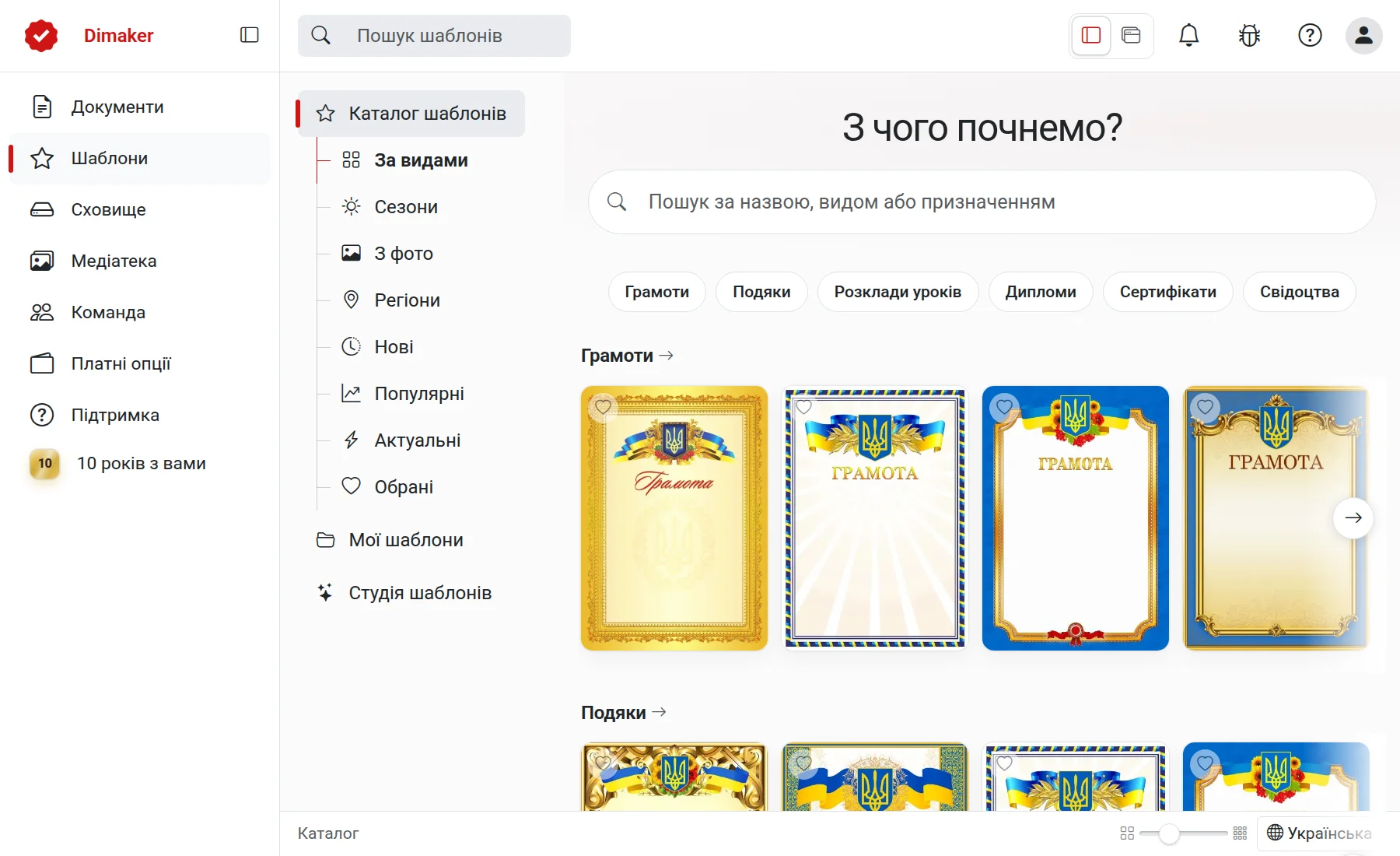The height and width of the screenshot is (856, 1400).
Task: Open help question mark icon
Action: point(1310,35)
